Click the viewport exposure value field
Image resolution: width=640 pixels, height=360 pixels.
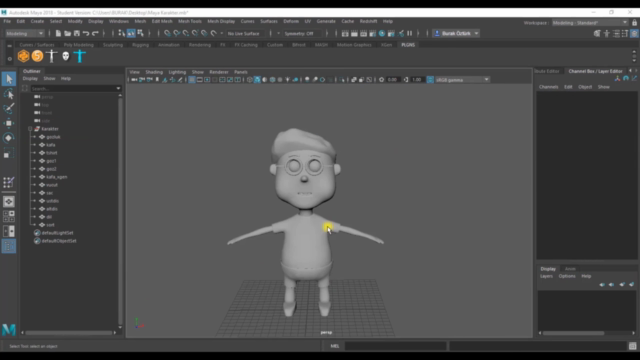(393, 80)
